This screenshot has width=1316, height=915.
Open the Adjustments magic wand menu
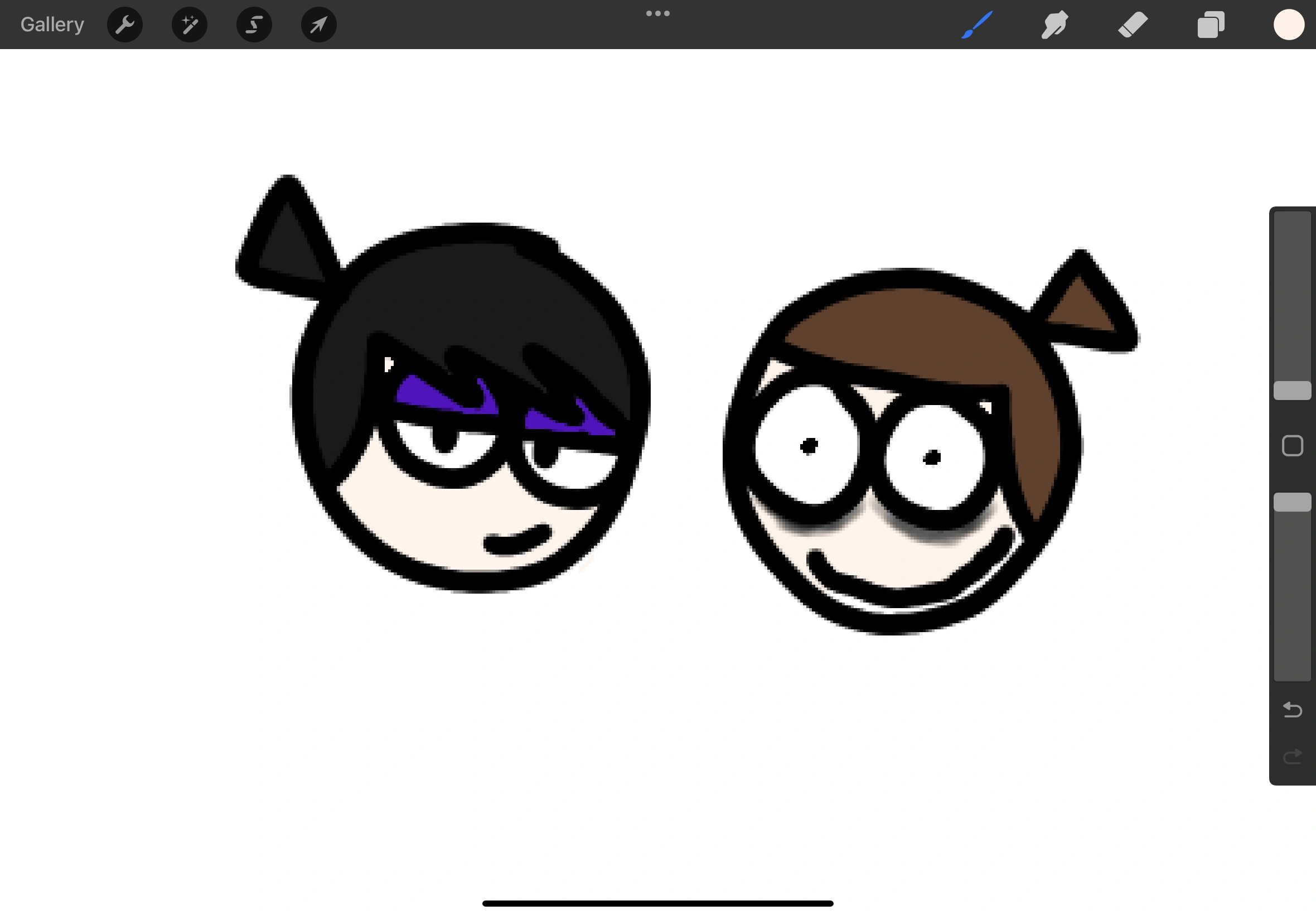(189, 24)
